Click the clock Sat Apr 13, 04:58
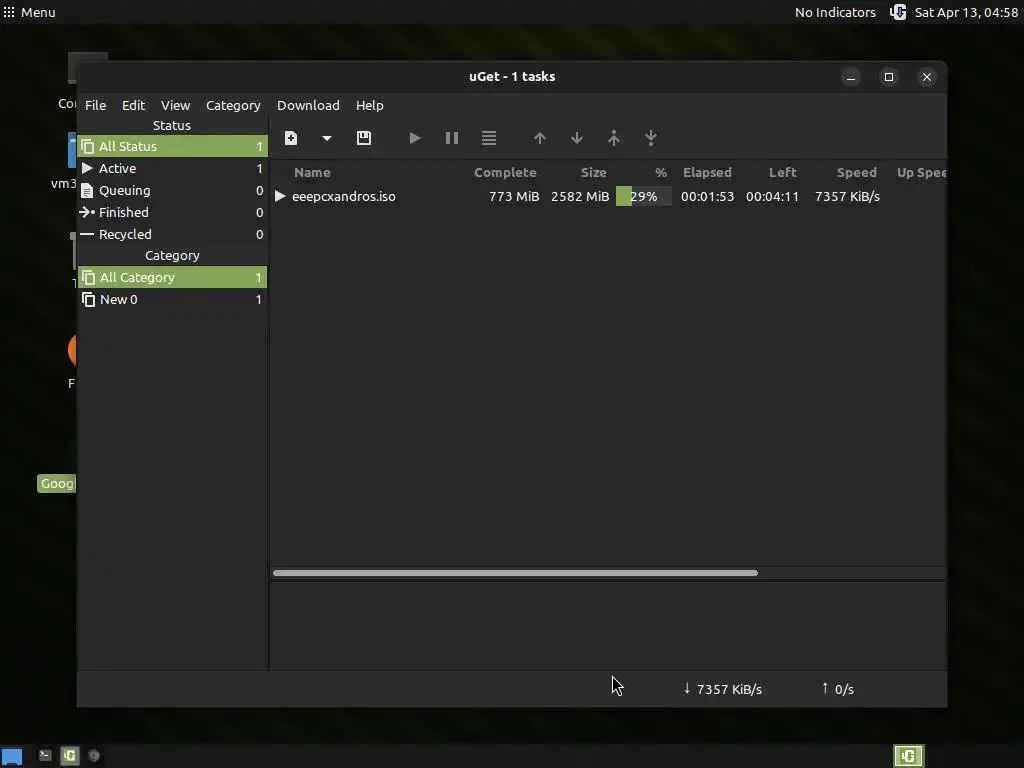 (966, 12)
